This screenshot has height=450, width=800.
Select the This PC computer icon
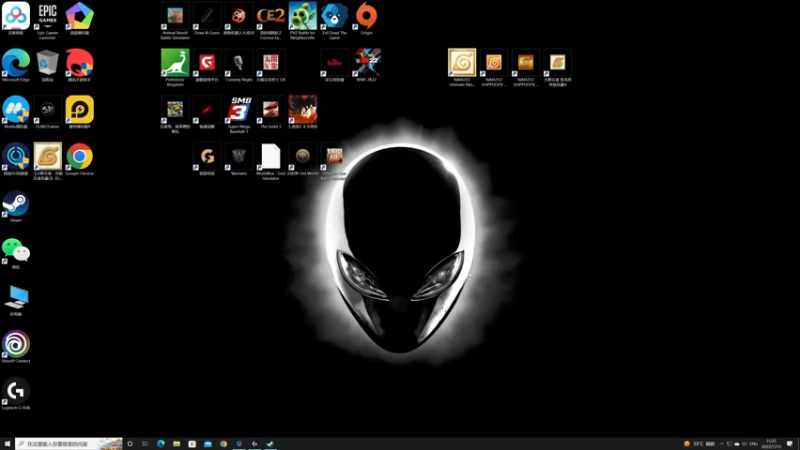coord(16,300)
